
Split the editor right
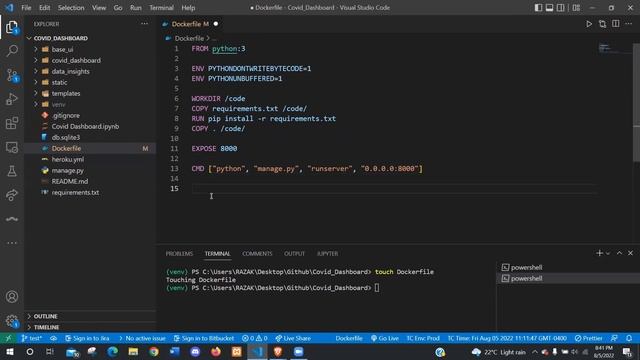pyautogui.click(x=616, y=24)
